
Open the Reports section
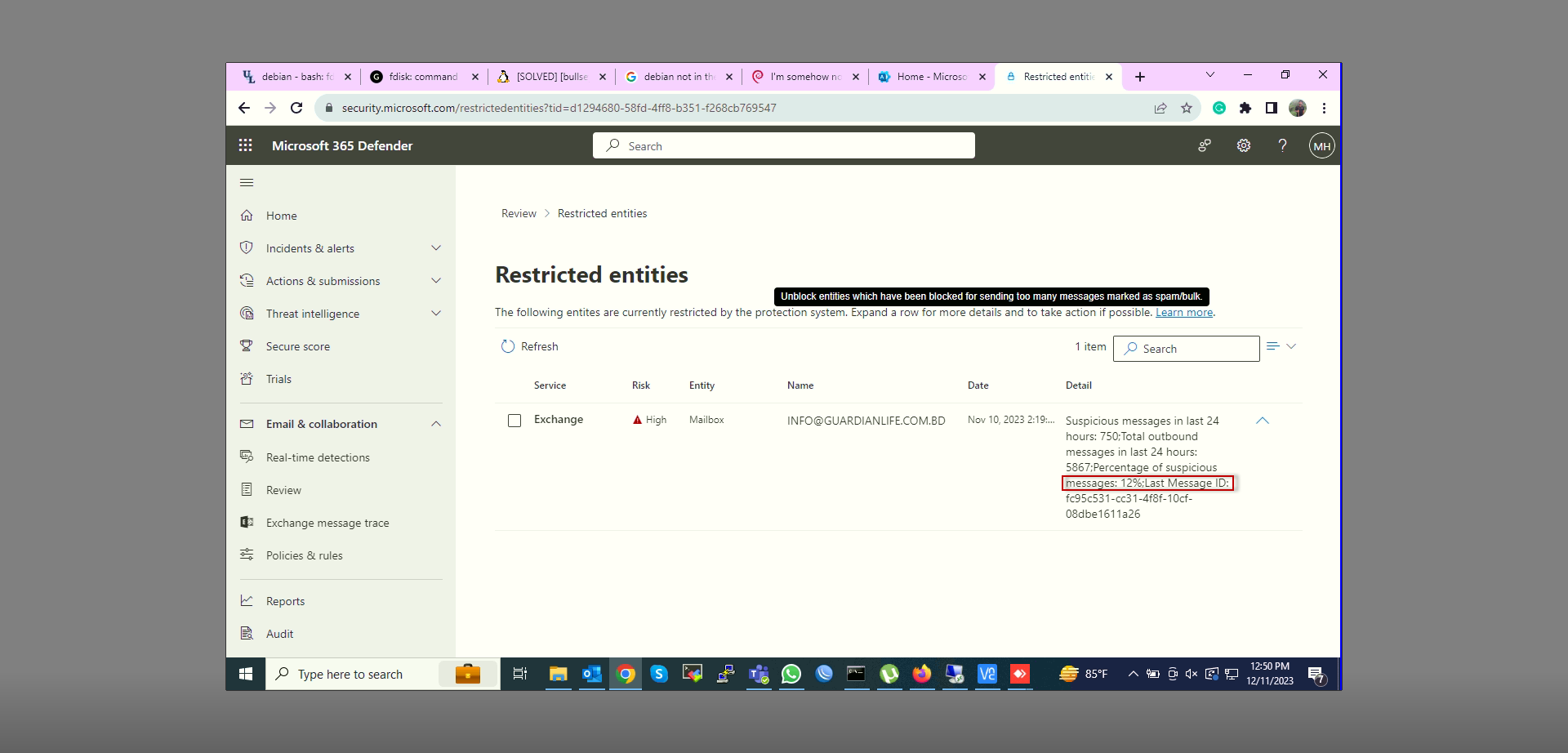(x=283, y=600)
